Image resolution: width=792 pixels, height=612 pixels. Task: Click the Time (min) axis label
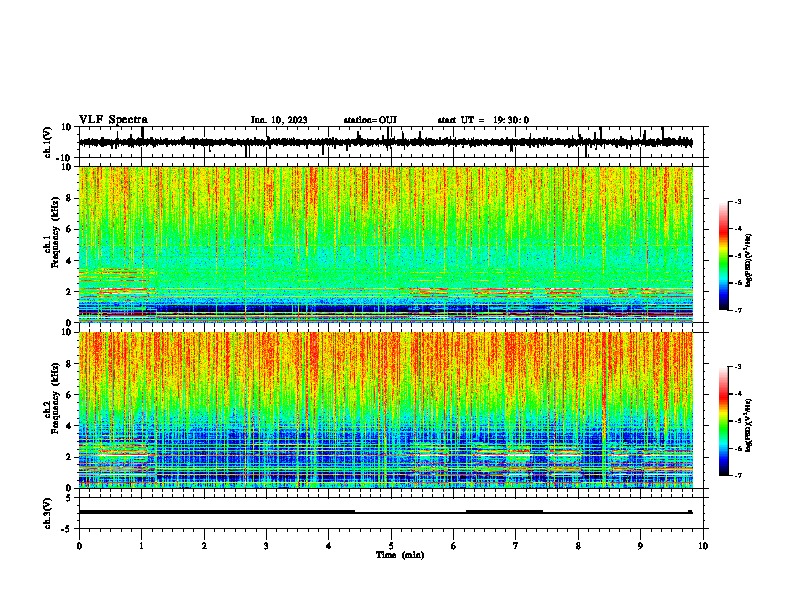(x=400, y=555)
